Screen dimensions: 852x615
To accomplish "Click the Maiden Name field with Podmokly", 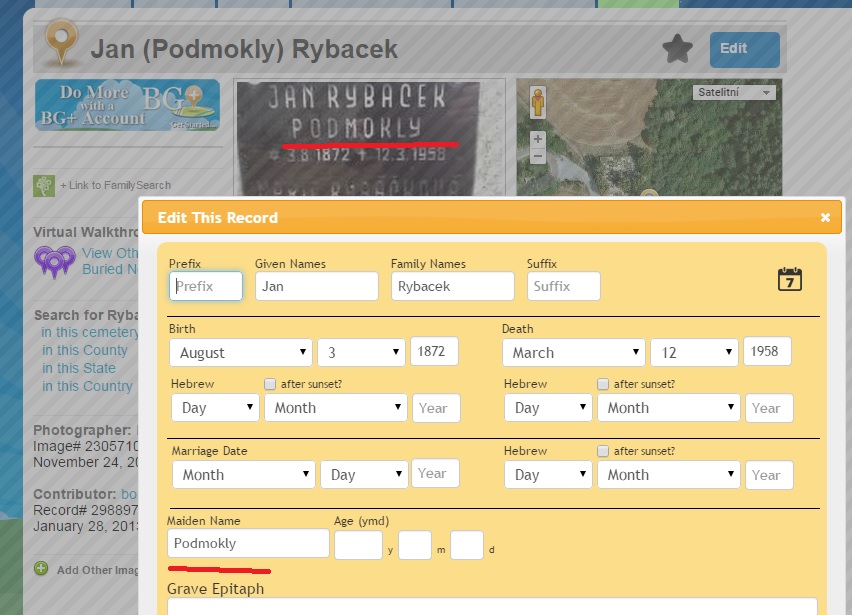I will pos(248,543).
